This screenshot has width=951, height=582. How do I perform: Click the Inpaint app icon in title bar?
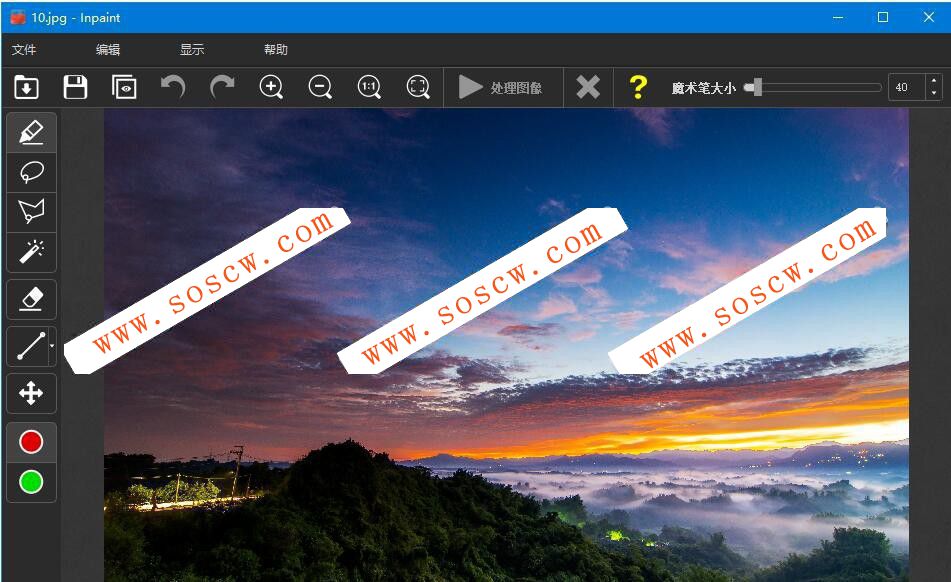[x=18, y=17]
